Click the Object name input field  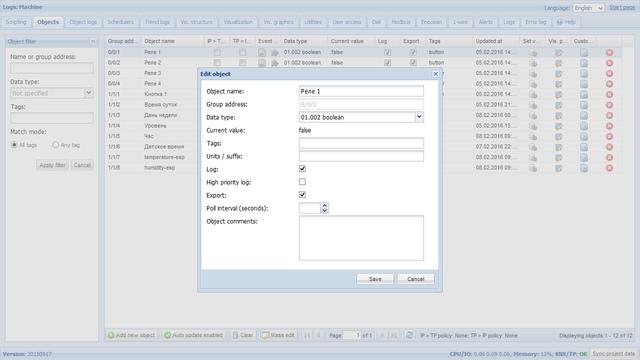[x=361, y=91]
